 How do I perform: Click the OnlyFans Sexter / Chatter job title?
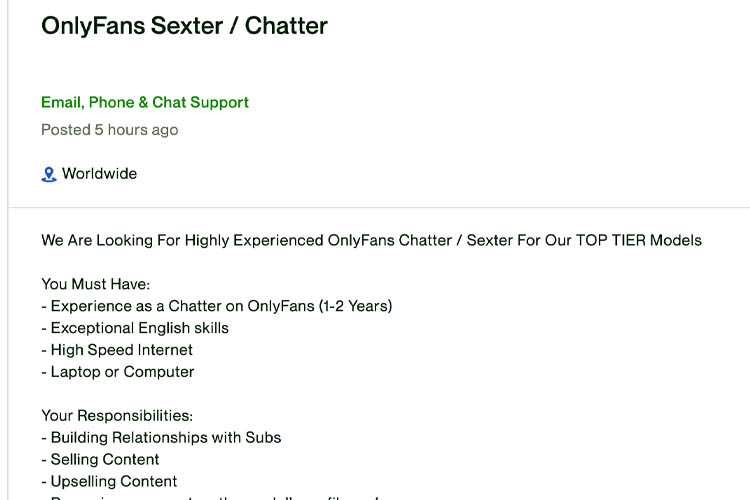185,26
